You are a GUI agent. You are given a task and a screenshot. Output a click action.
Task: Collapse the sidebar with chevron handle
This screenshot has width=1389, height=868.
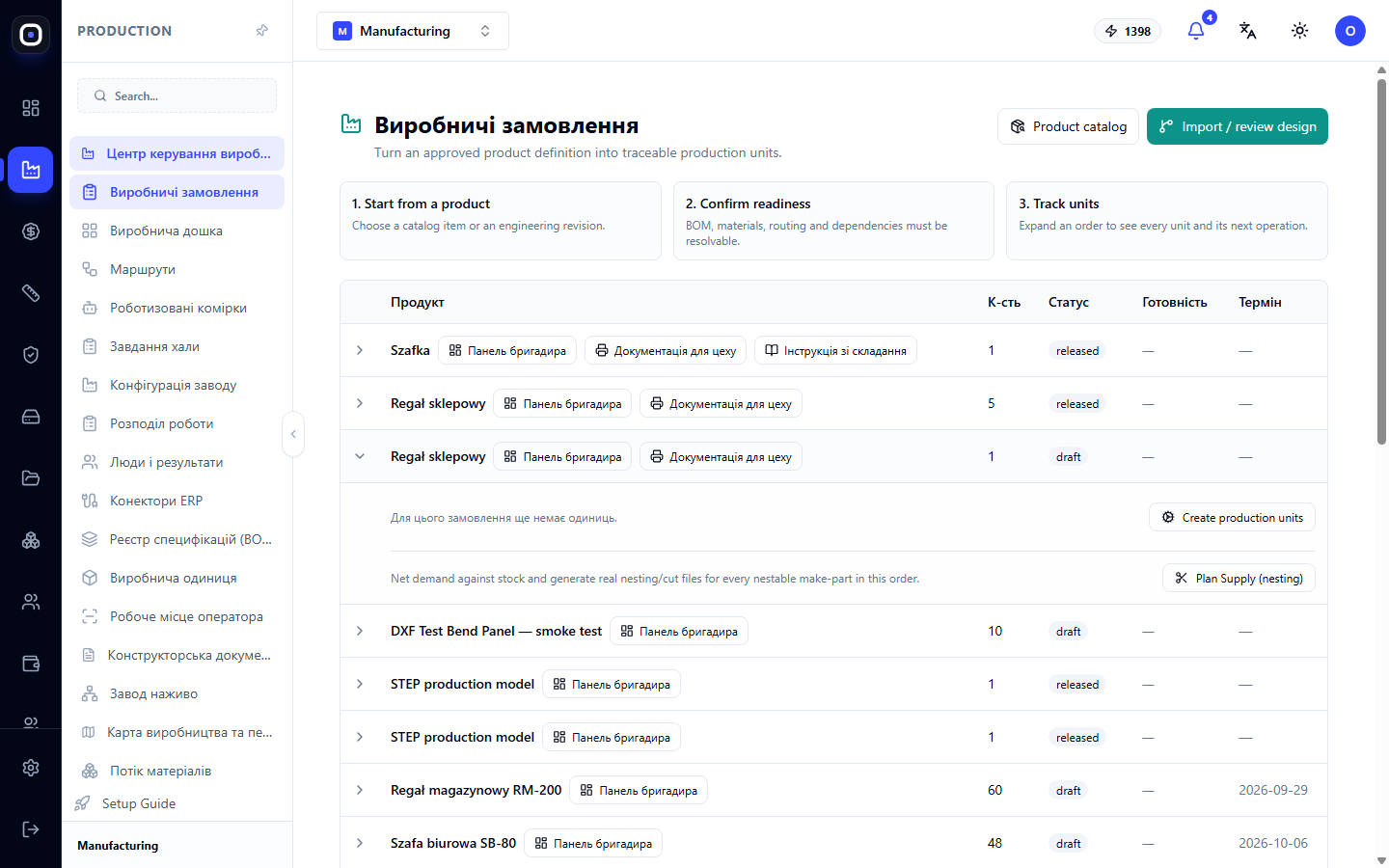(293, 434)
